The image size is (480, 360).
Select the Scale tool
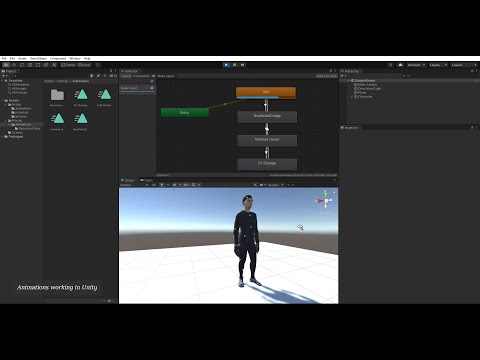[30, 65]
